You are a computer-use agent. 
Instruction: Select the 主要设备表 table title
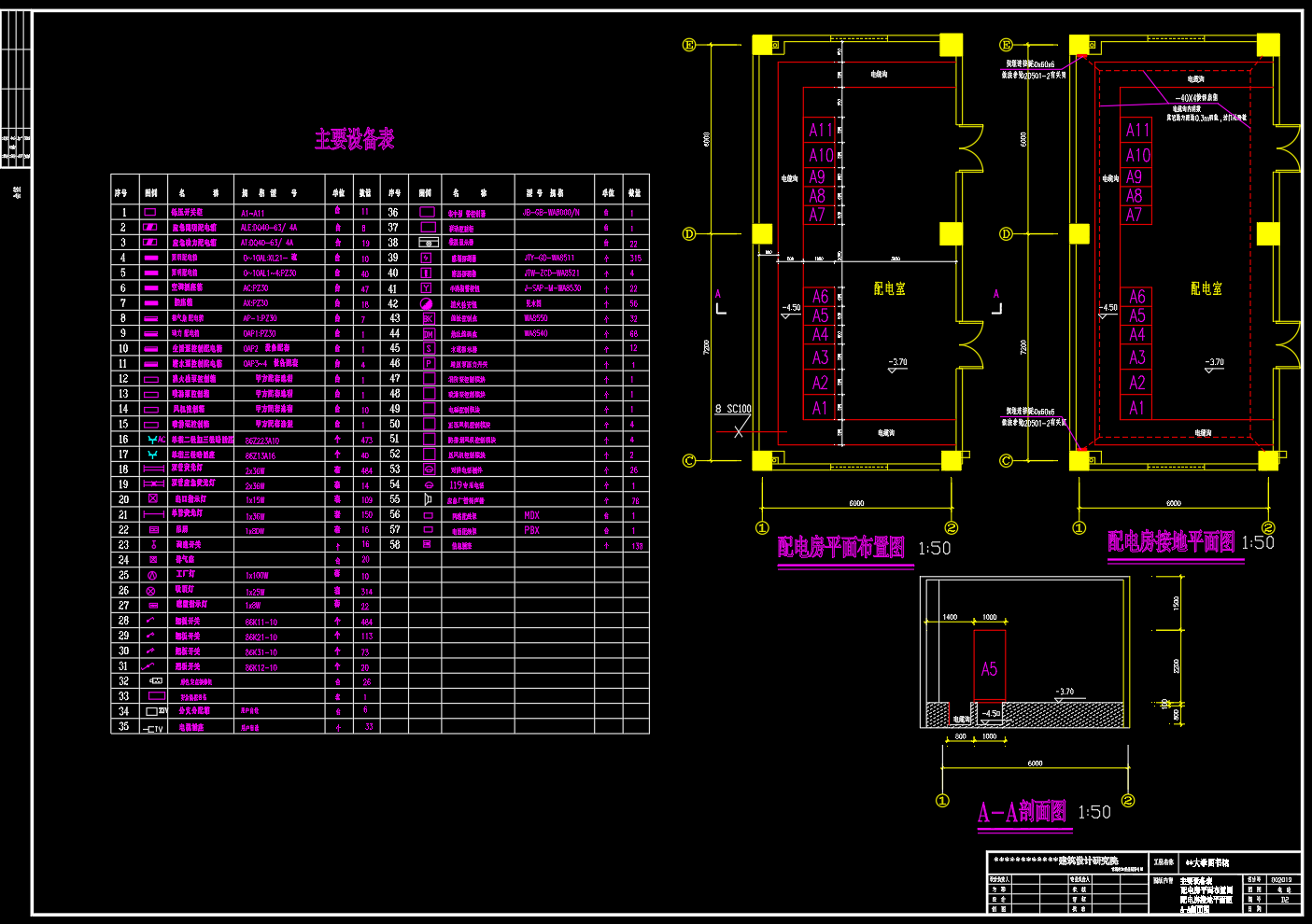click(354, 140)
